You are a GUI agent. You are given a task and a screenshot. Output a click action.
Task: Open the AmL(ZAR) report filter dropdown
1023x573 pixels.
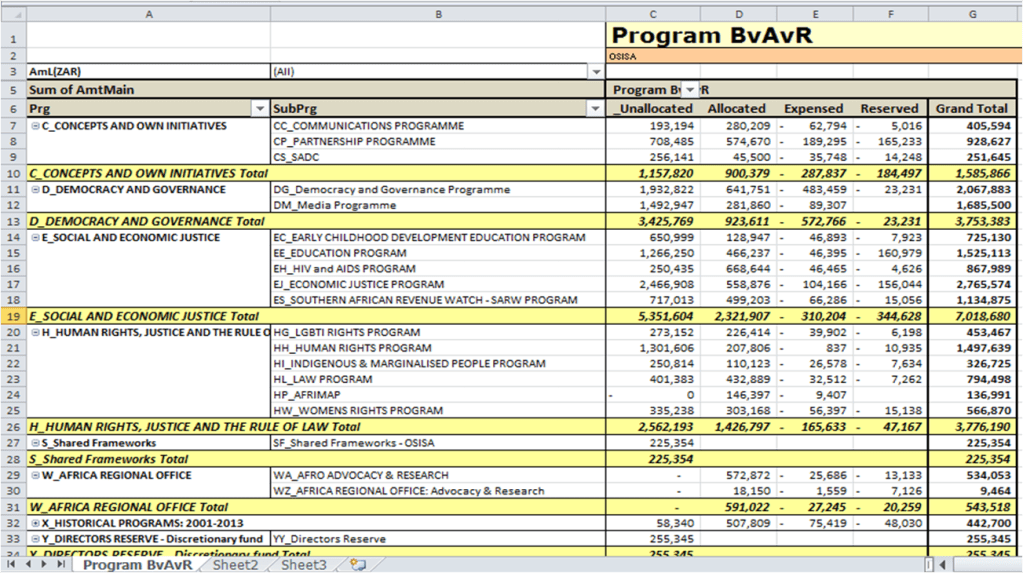click(x=596, y=72)
